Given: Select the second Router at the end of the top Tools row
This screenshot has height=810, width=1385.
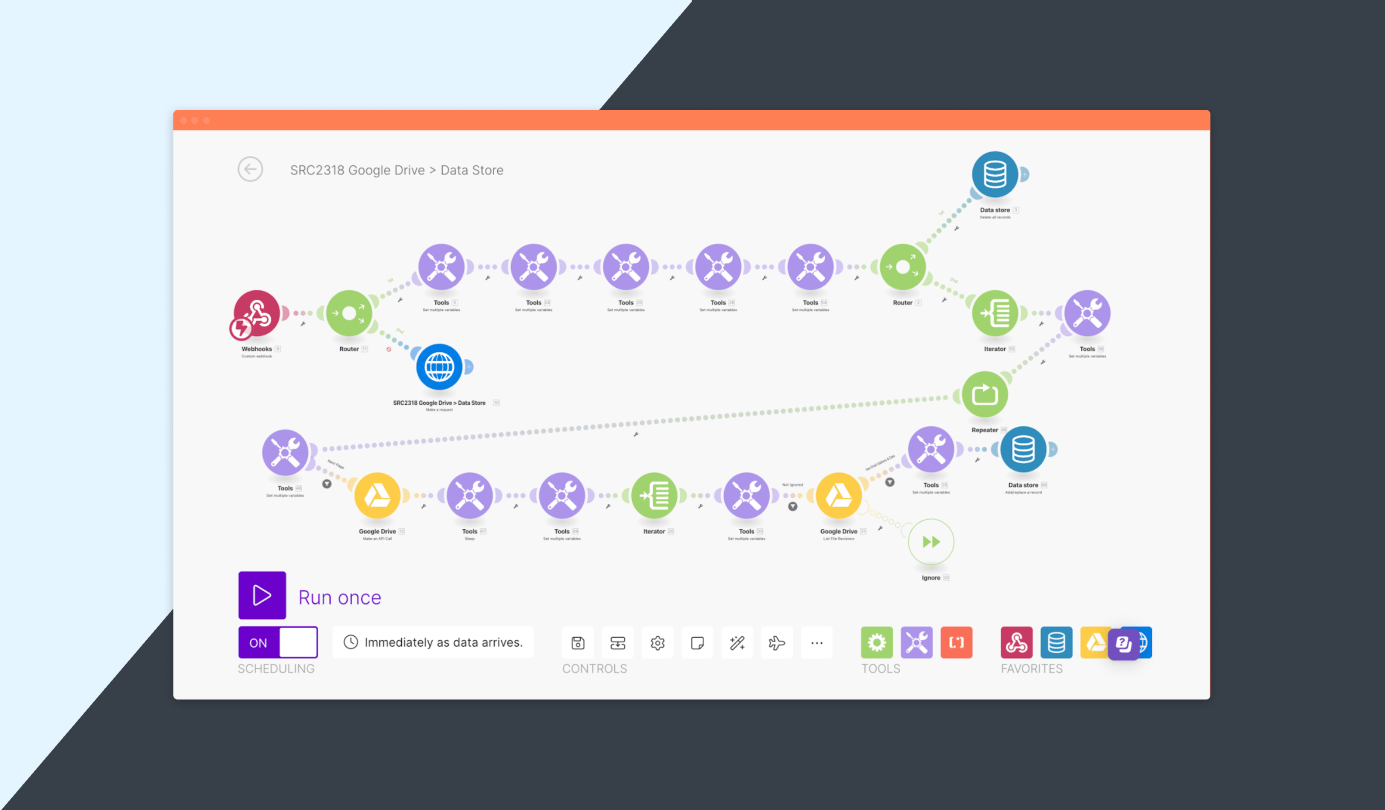Looking at the screenshot, I should (x=903, y=267).
